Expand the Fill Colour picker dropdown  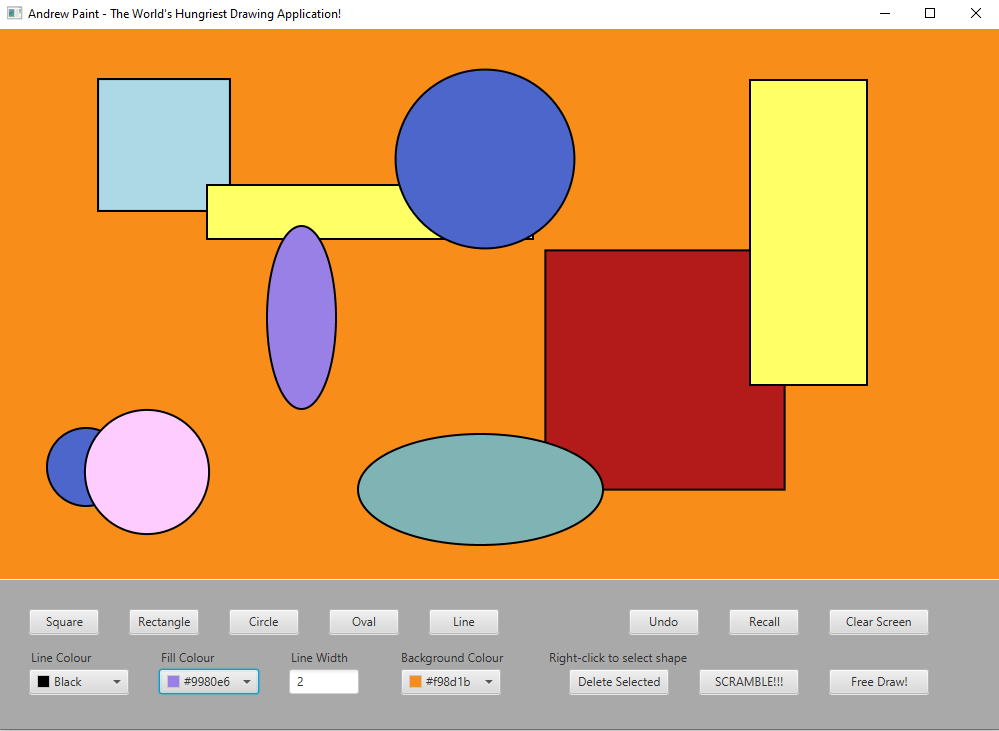tap(209, 682)
